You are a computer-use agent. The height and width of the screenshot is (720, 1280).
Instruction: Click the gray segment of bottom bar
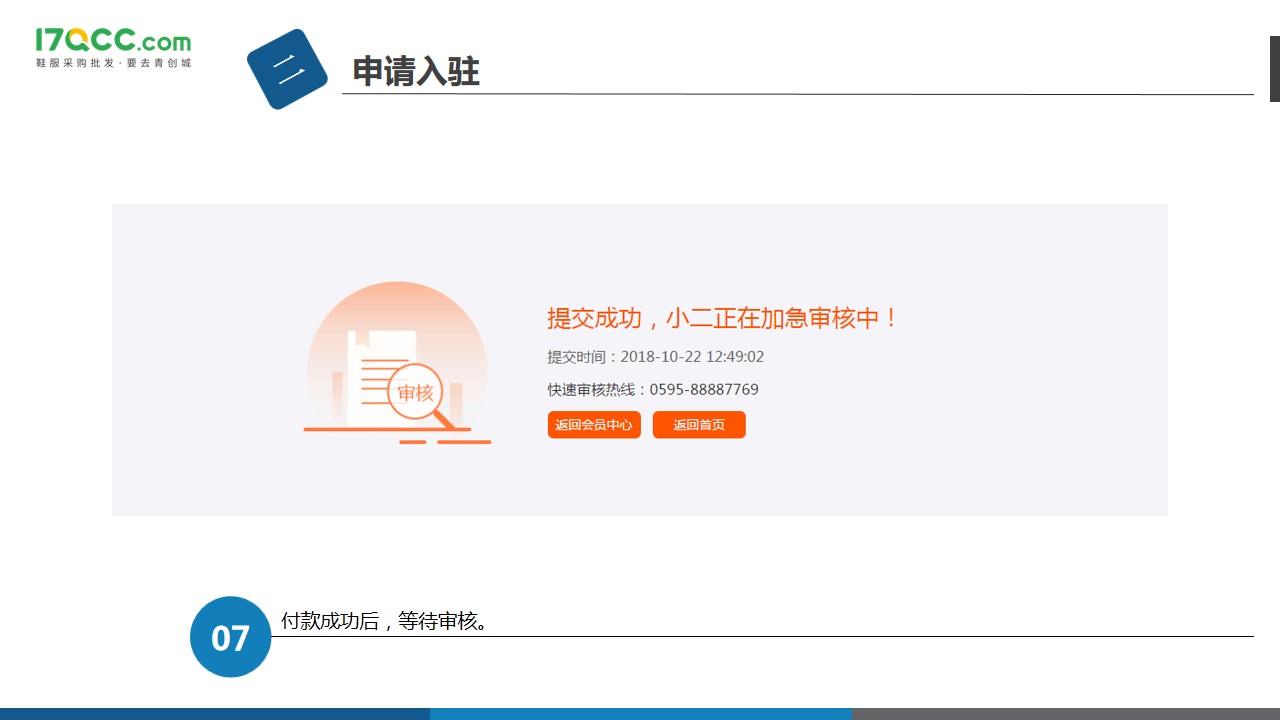(1065, 714)
